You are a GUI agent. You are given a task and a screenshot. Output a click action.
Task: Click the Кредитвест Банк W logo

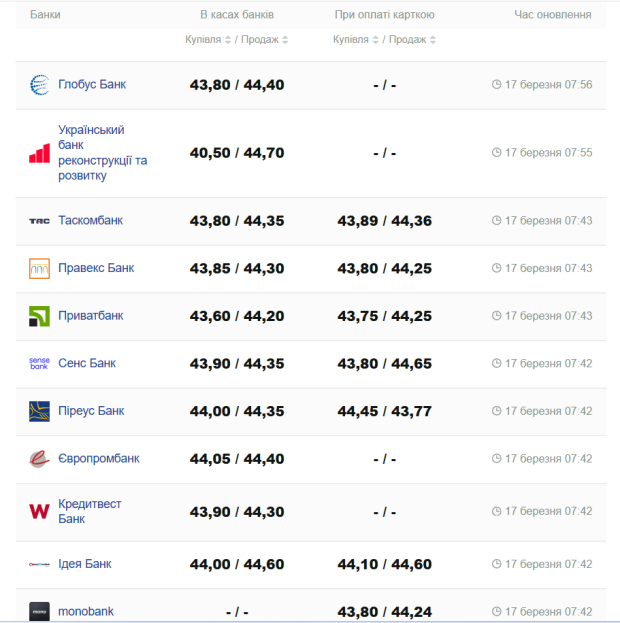[39, 511]
